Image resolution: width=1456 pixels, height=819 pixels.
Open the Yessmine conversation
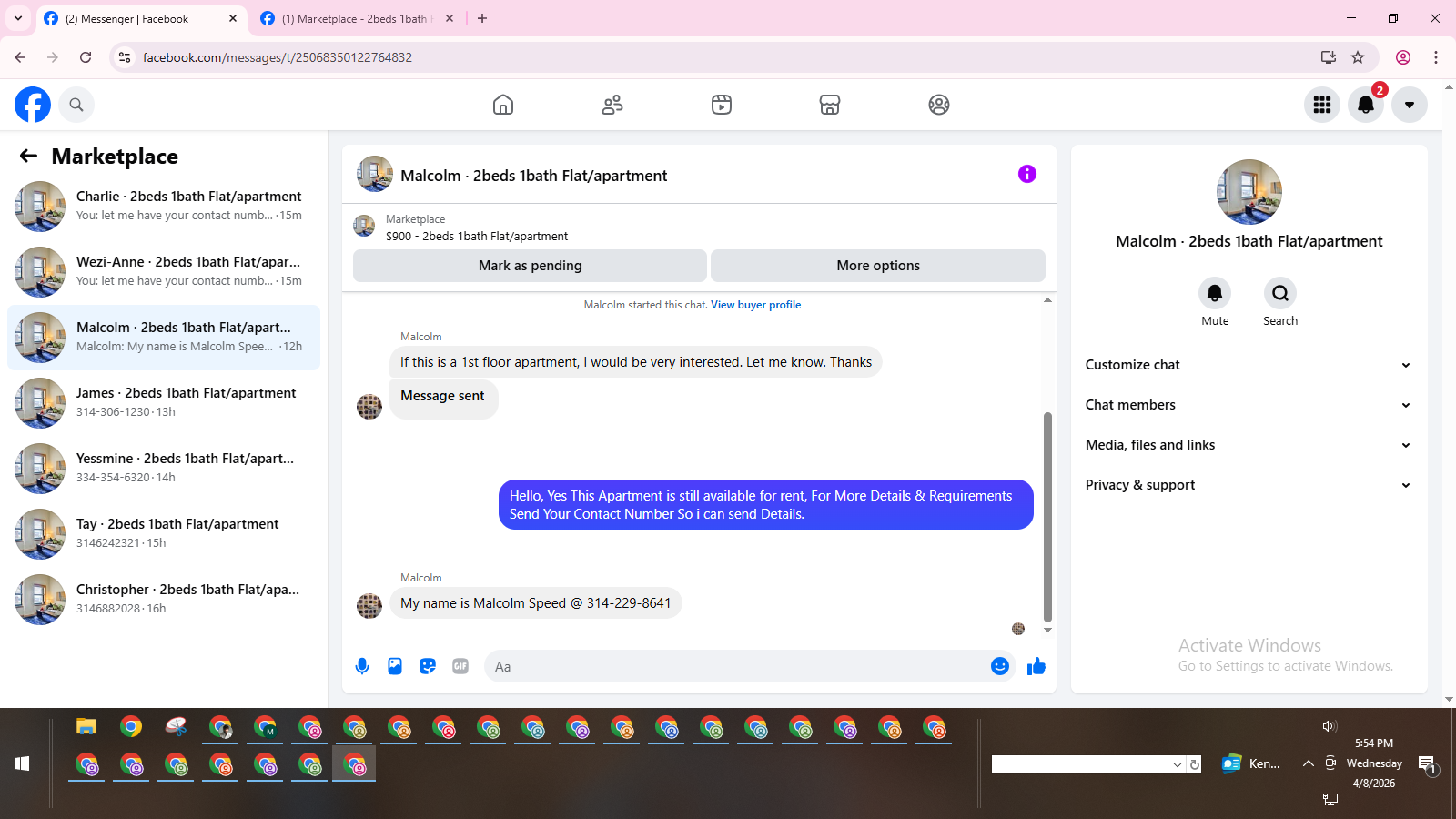click(x=164, y=469)
